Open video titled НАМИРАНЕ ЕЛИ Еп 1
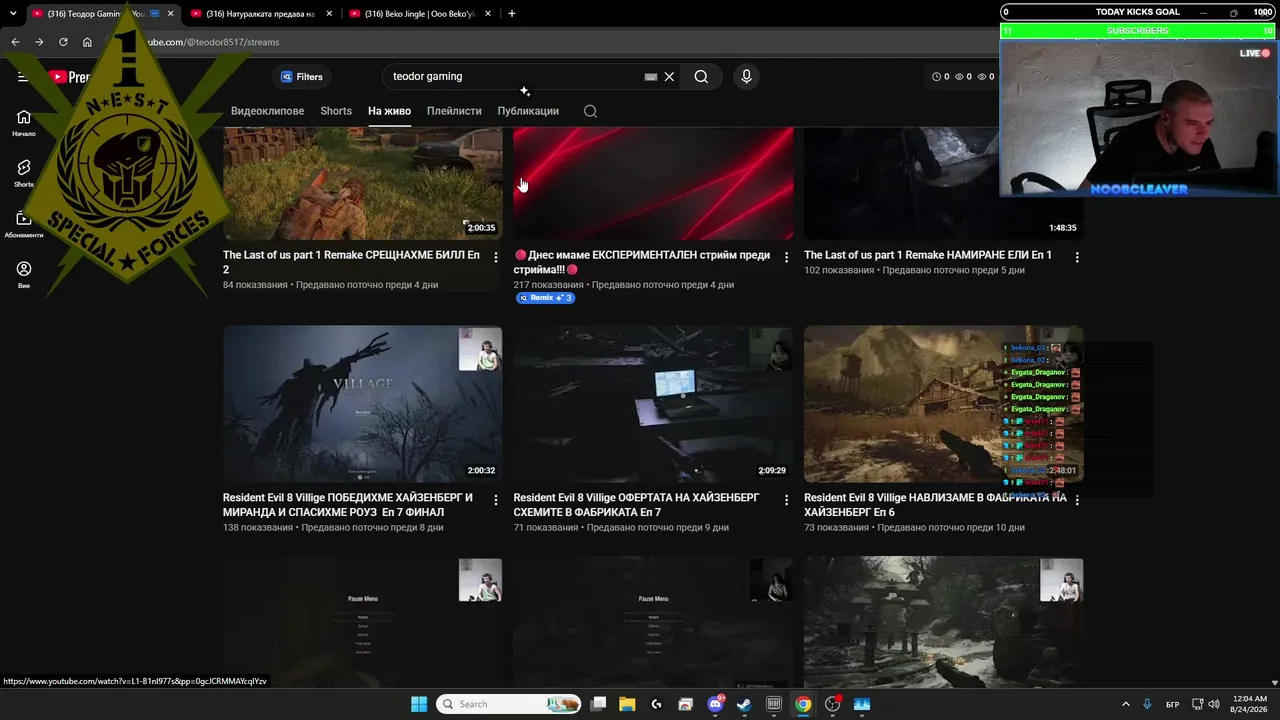Screen dimensions: 1280x720 click(928, 255)
